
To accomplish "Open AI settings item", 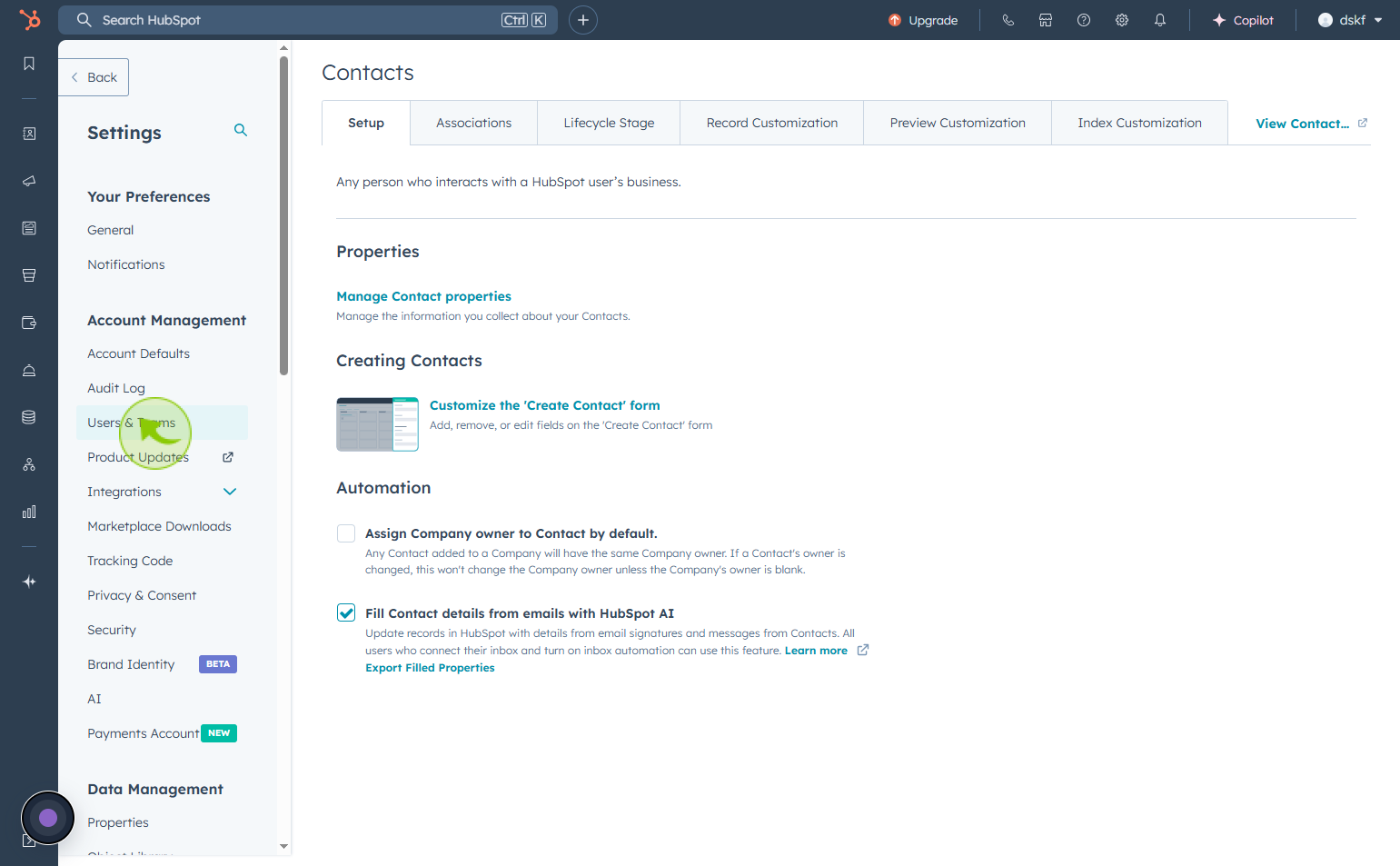I will point(94,699).
